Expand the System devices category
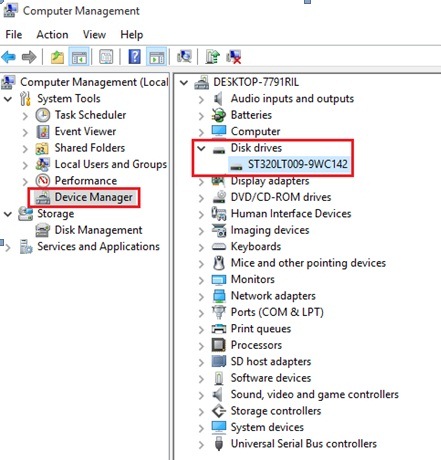The height and width of the screenshot is (460, 441). click(201, 428)
